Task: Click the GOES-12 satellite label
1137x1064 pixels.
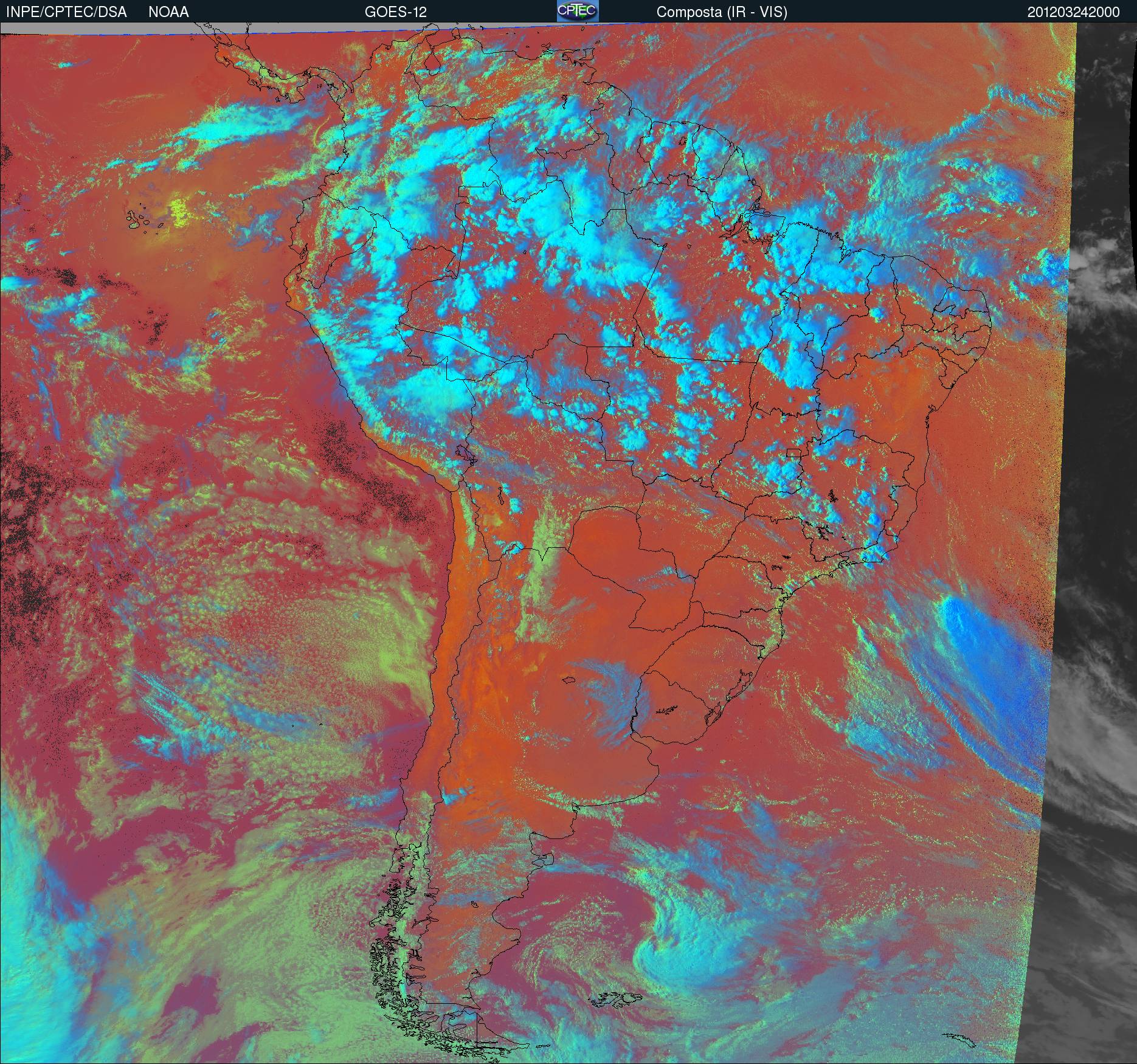Action: (x=396, y=12)
